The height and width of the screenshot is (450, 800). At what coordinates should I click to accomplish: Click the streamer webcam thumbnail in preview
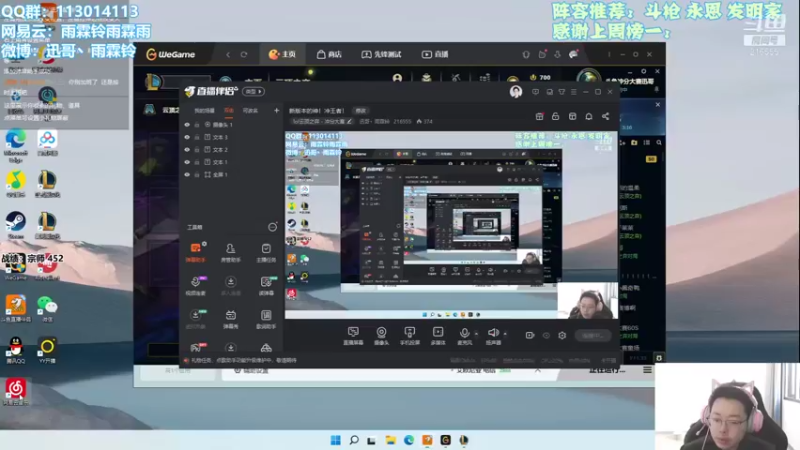tap(587, 301)
